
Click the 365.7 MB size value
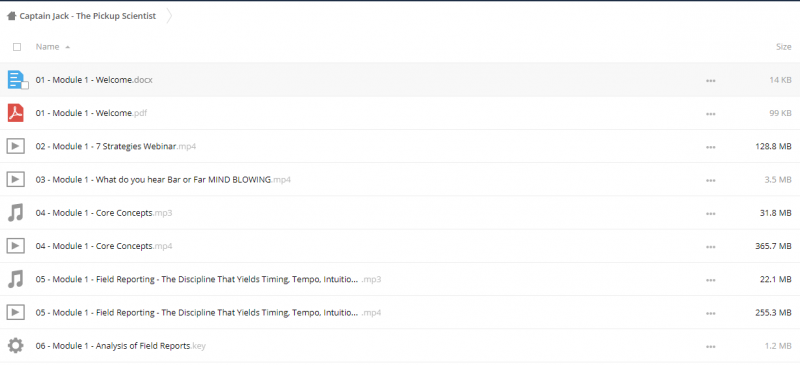point(773,246)
